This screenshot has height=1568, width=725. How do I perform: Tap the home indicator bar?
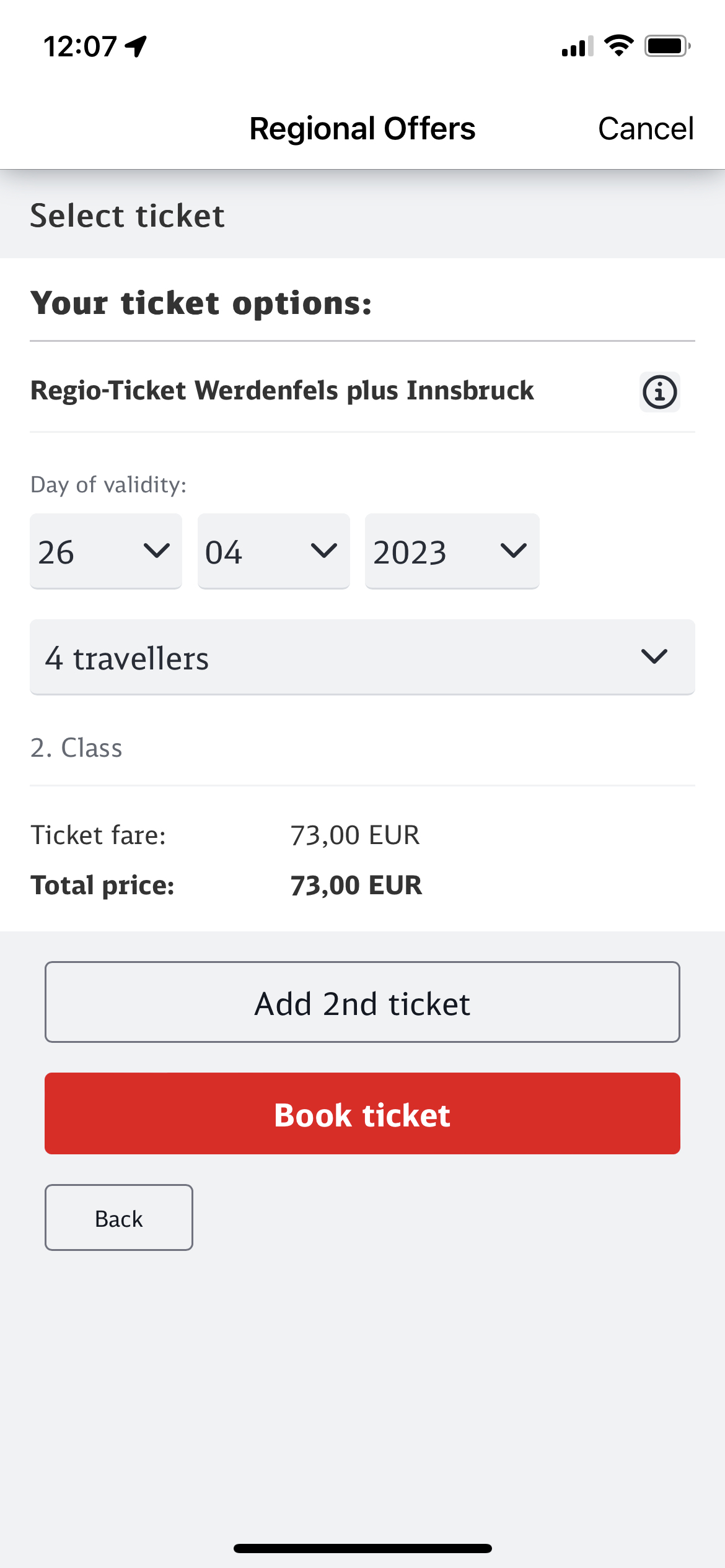click(x=362, y=1548)
